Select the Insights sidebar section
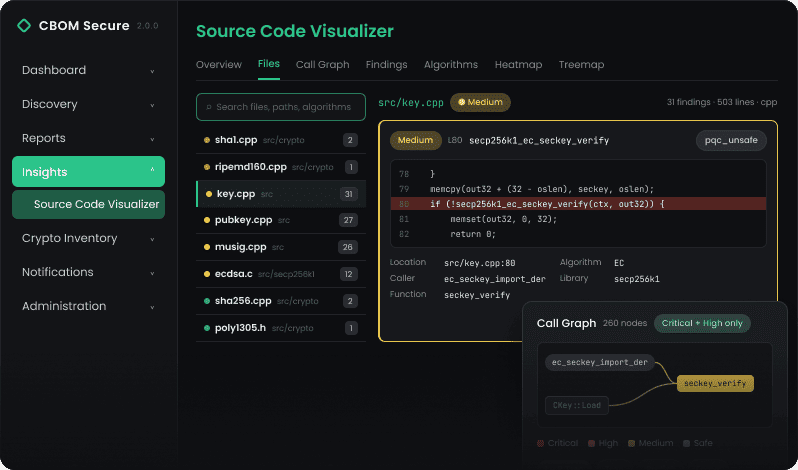Screen dimensions: 798x470 click(89, 171)
